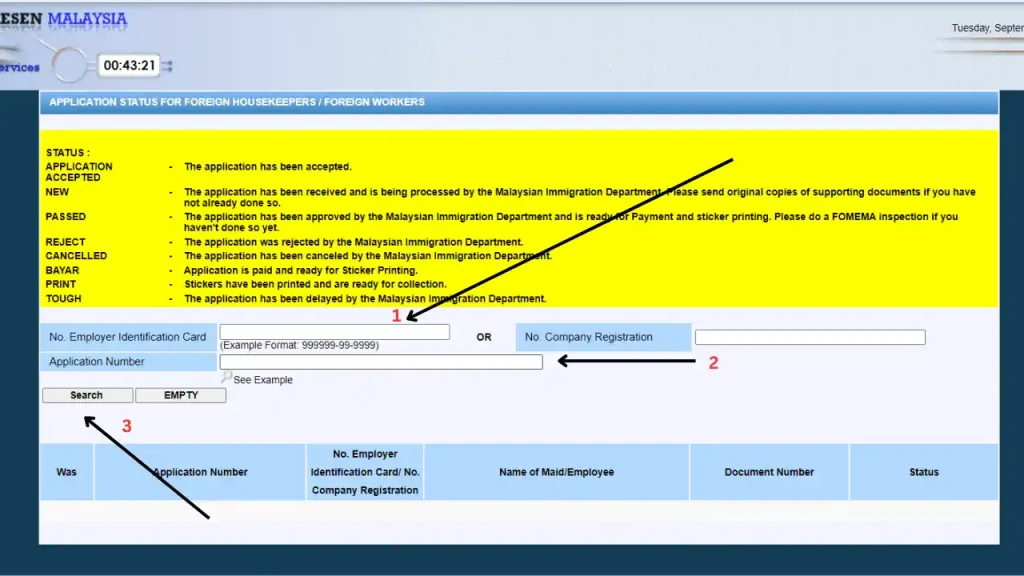Select the Status column header in results table
This screenshot has height=576, width=1024.
click(x=923, y=472)
